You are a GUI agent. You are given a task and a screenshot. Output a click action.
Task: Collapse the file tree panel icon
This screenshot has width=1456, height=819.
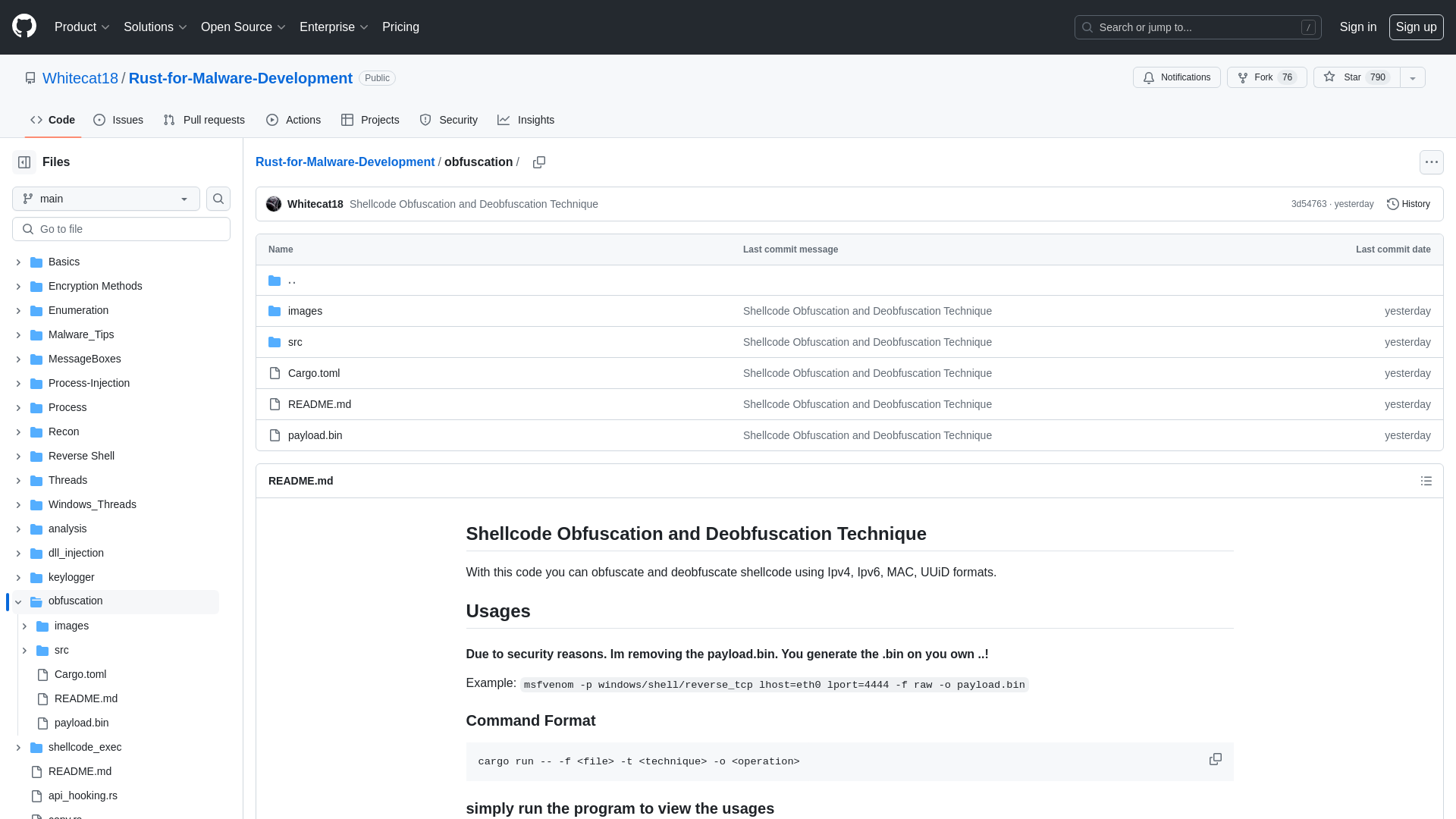pos(24,162)
